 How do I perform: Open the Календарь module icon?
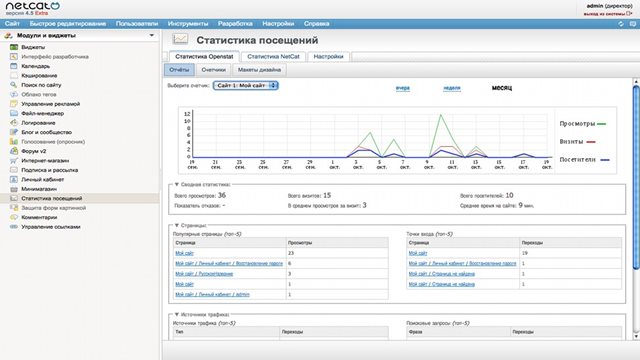[x=14, y=66]
